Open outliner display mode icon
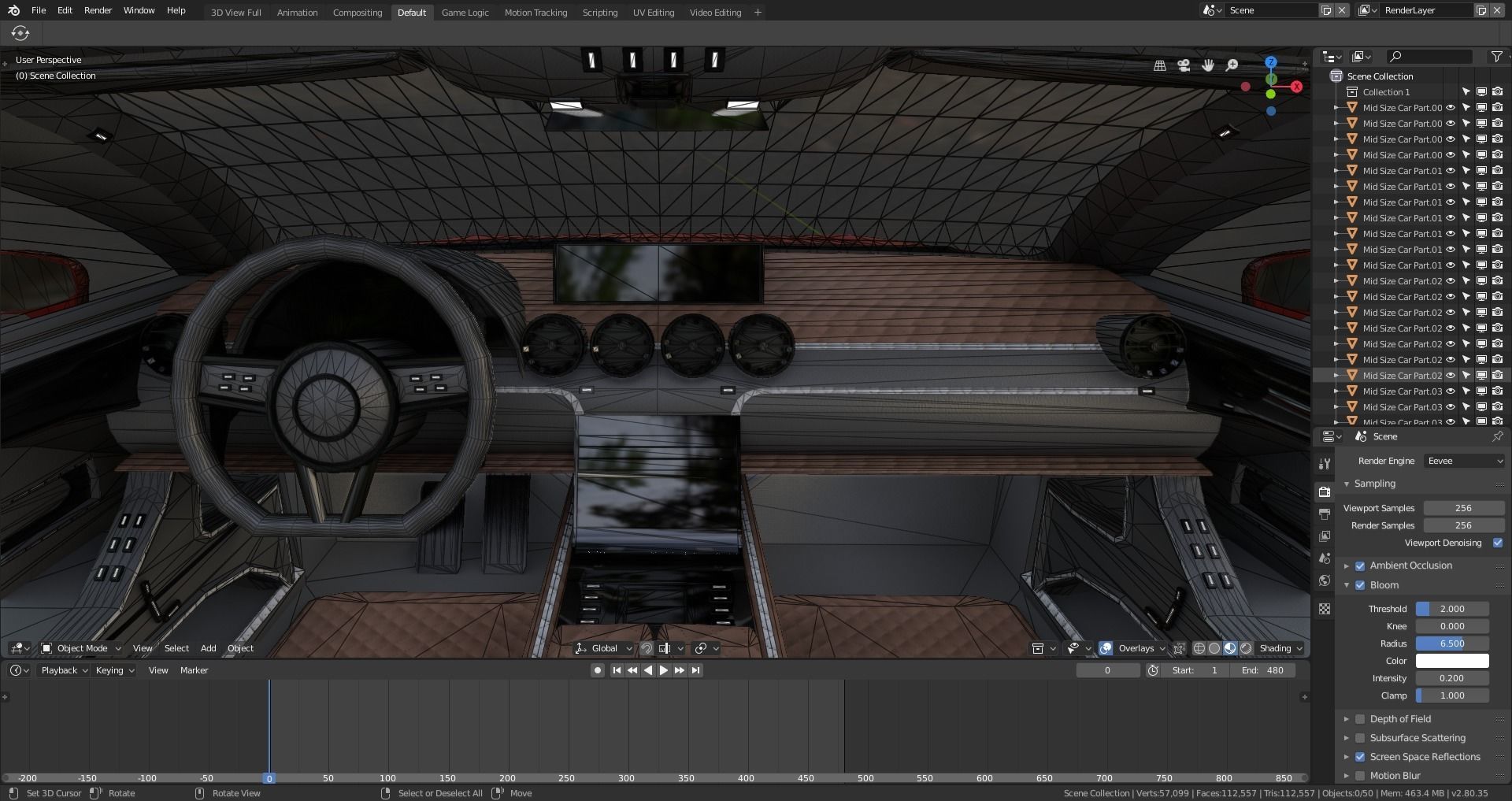 click(1362, 56)
